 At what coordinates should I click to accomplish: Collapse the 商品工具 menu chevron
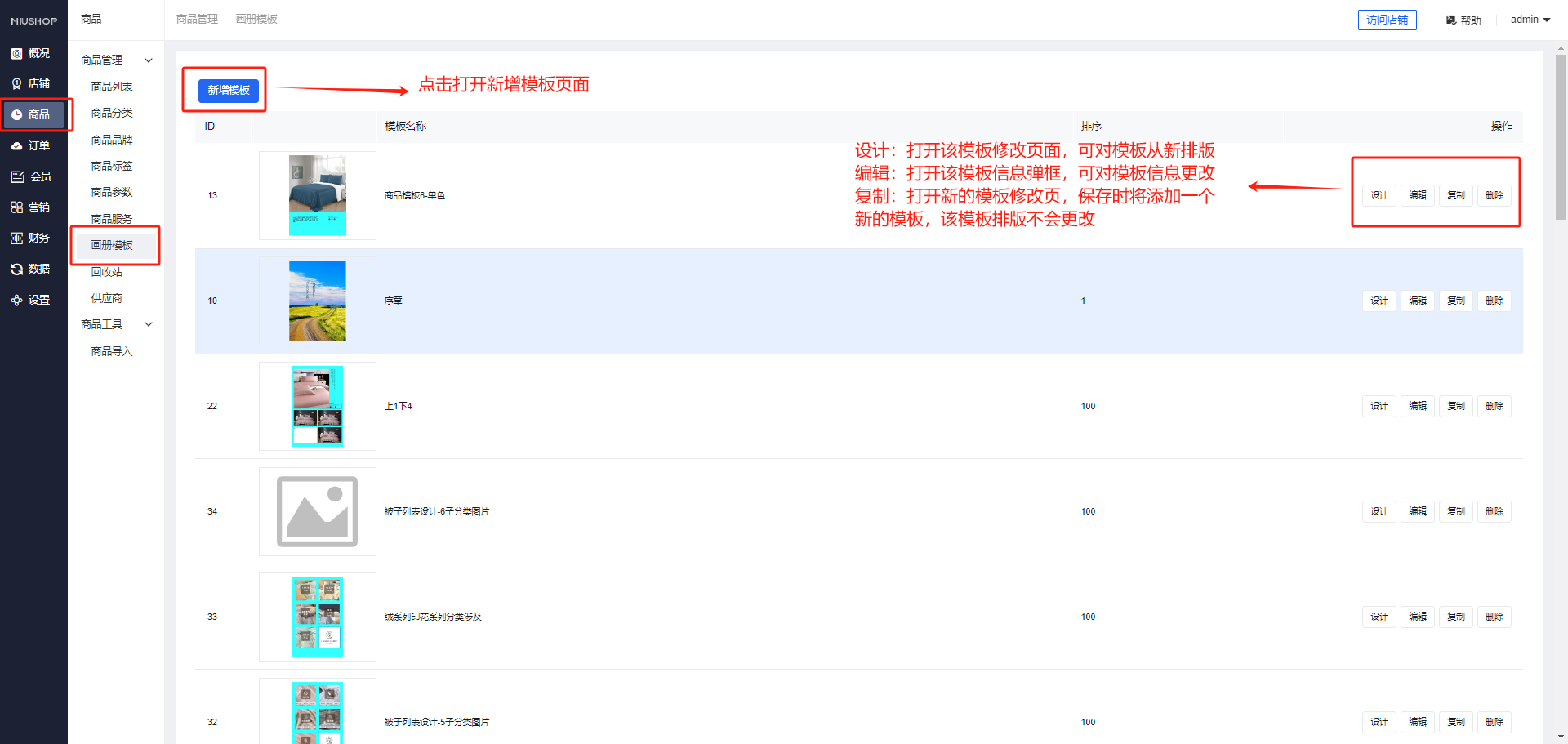149,325
